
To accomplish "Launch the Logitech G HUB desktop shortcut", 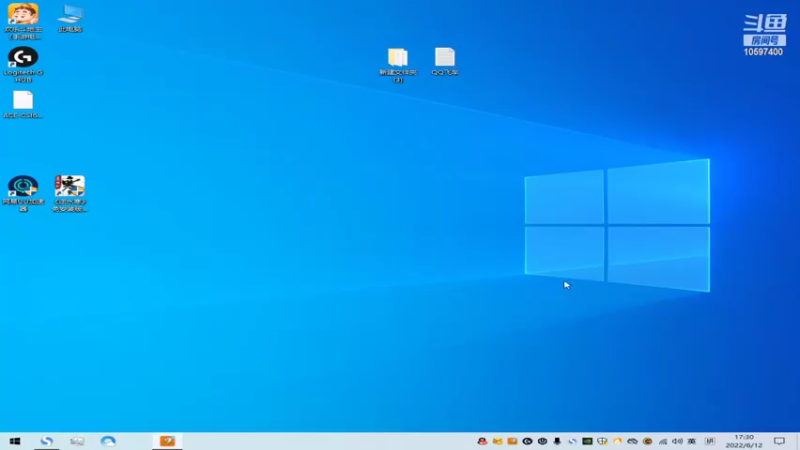I will tap(23, 64).
